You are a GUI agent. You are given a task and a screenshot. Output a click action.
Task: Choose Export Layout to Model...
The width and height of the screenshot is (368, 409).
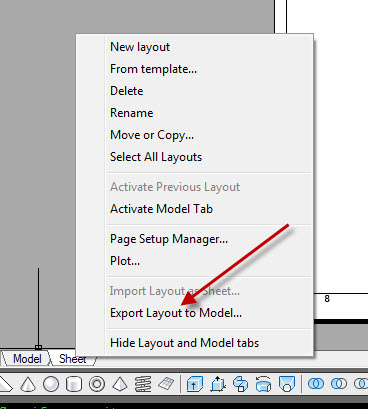[x=209, y=313]
